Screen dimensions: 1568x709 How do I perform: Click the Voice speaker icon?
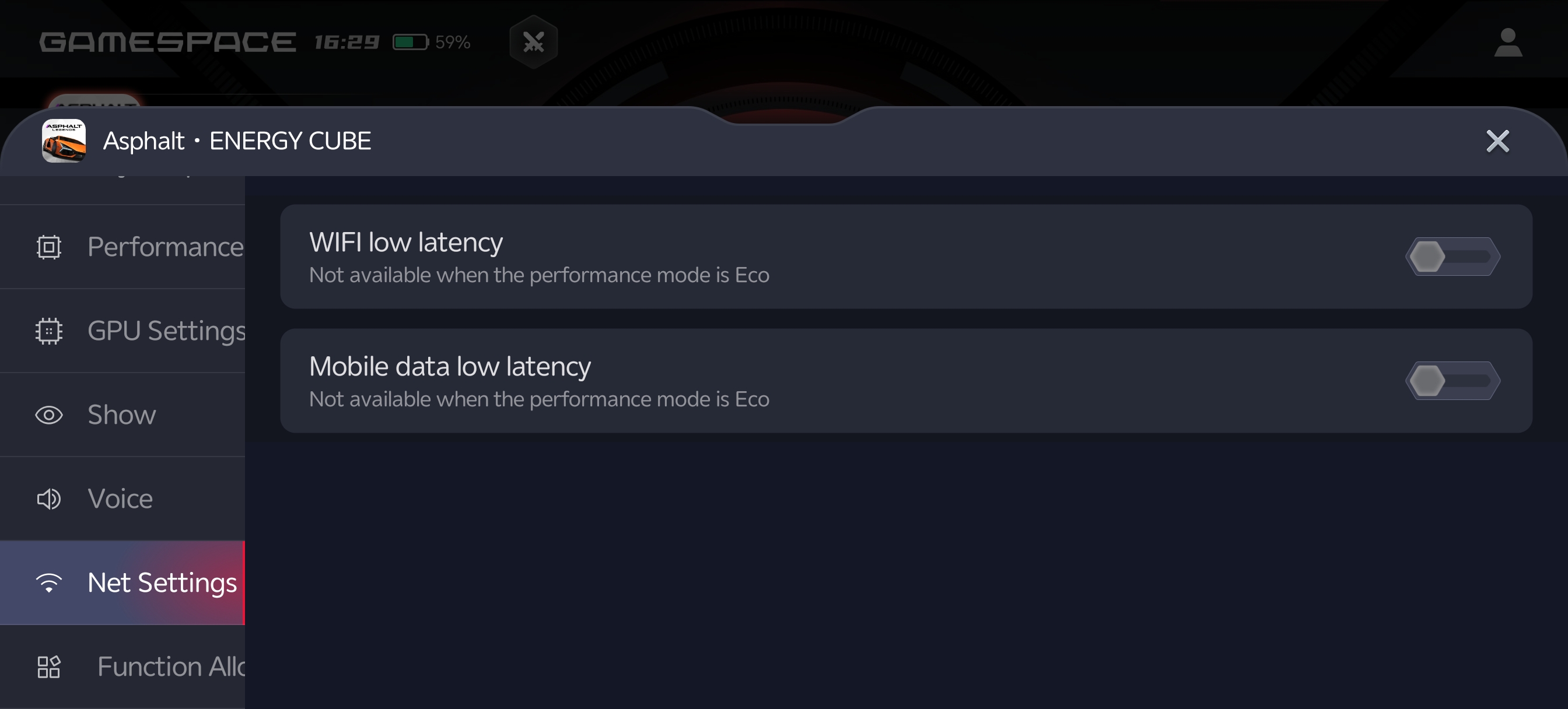pos(48,499)
